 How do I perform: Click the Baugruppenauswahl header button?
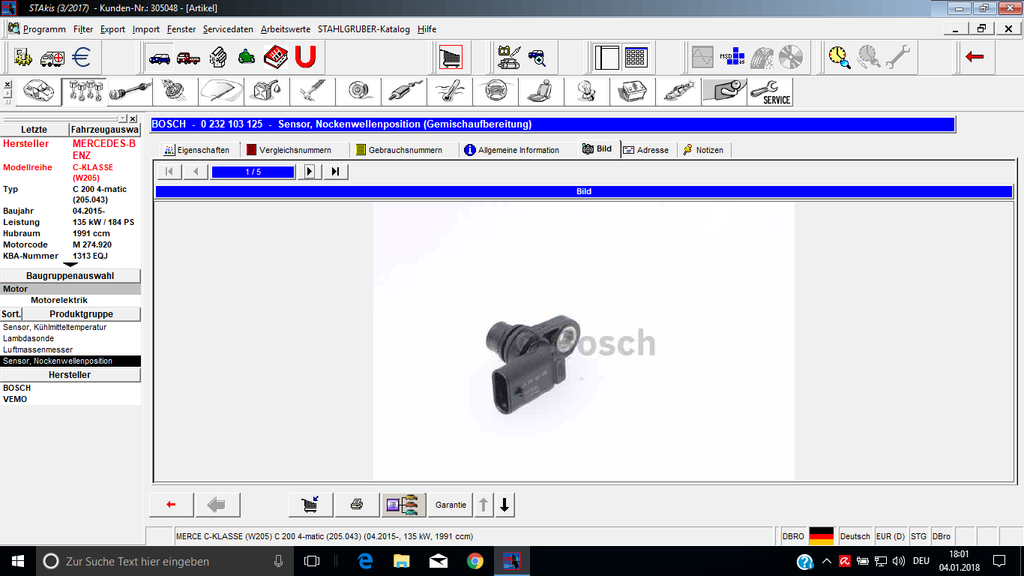point(70,276)
